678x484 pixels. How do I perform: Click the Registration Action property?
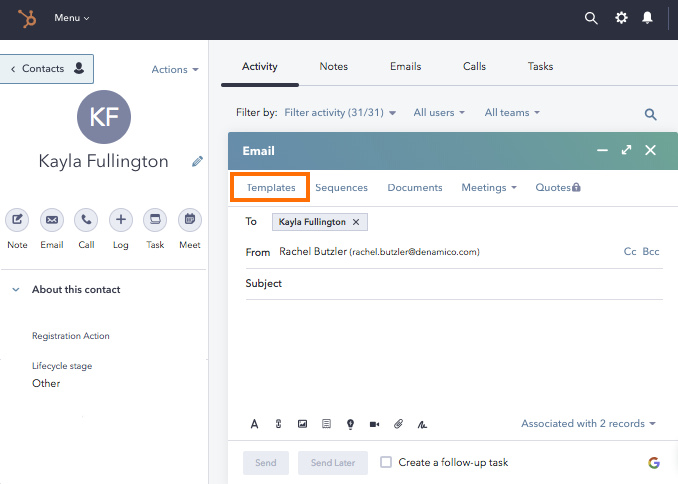(70, 336)
